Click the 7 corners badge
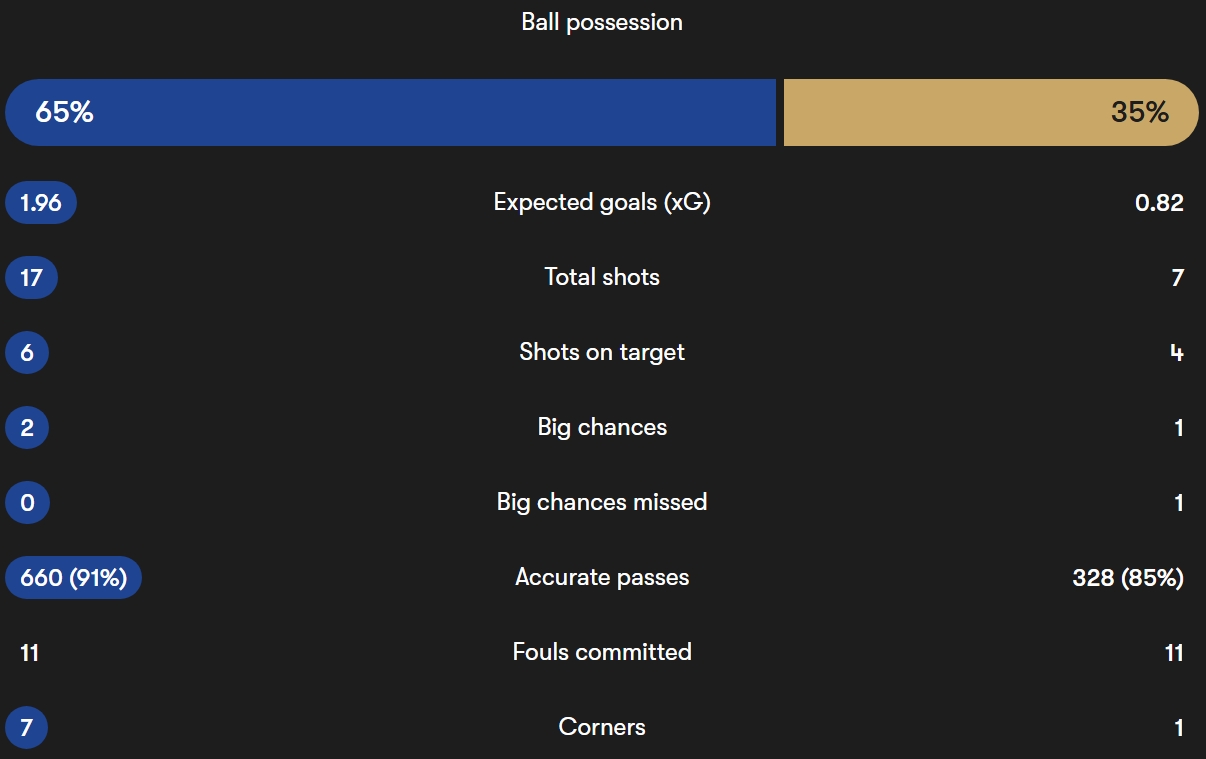The height and width of the screenshot is (759, 1206). (27, 727)
